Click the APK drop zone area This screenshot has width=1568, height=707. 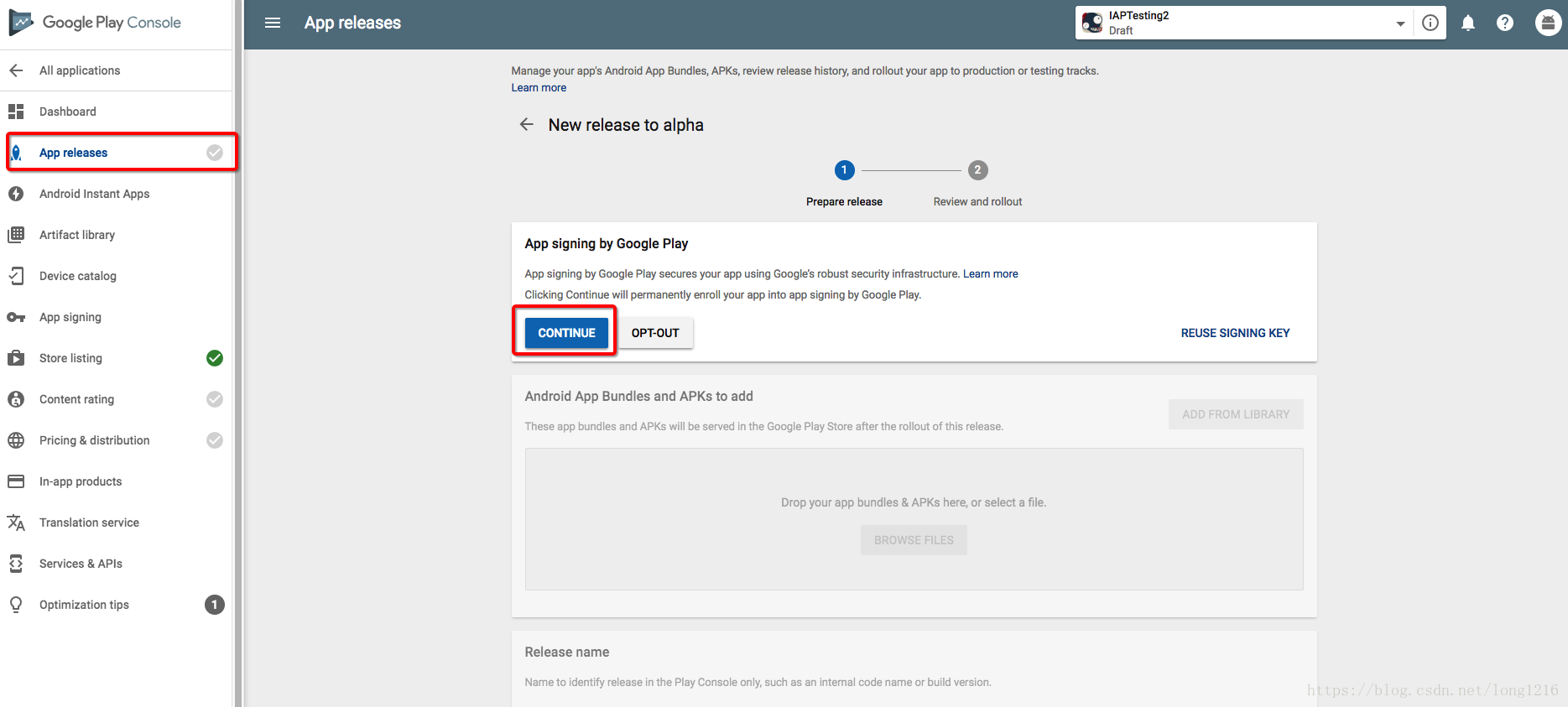pyautogui.click(x=914, y=519)
